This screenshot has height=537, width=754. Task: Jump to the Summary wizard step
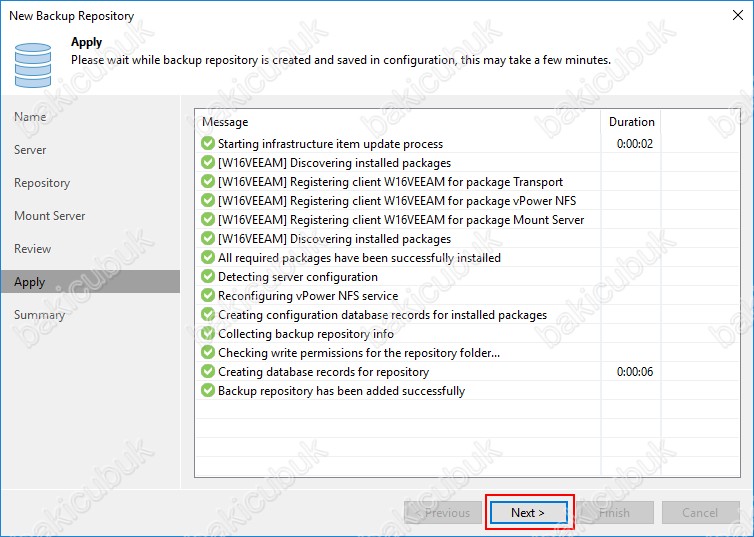[39, 315]
